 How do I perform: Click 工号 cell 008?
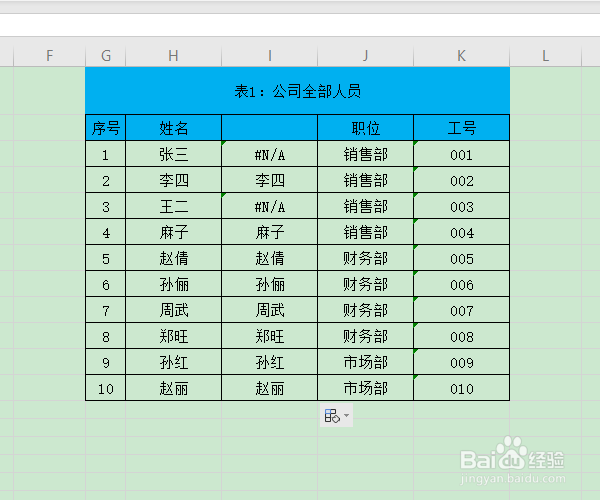(x=461, y=336)
